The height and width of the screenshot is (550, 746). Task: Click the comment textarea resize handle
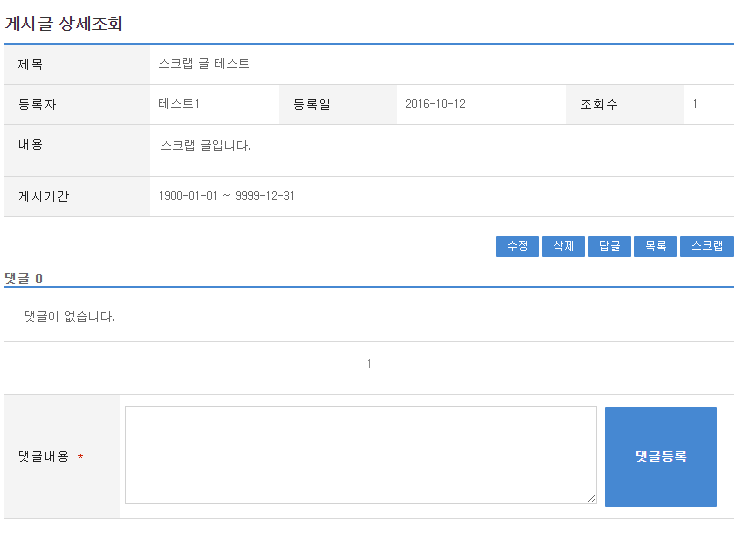[591, 498]
